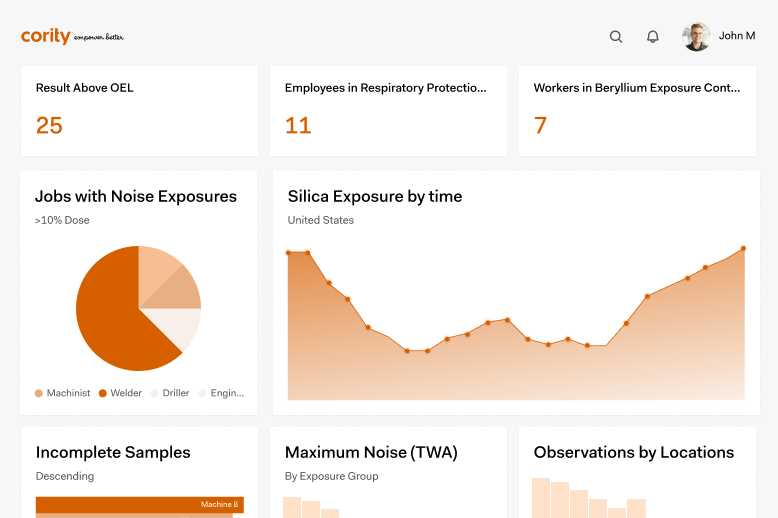Viewport: 778px width, 518px height.
Task: Open the Result Above OEL card
Action: [x=85, y=88]
